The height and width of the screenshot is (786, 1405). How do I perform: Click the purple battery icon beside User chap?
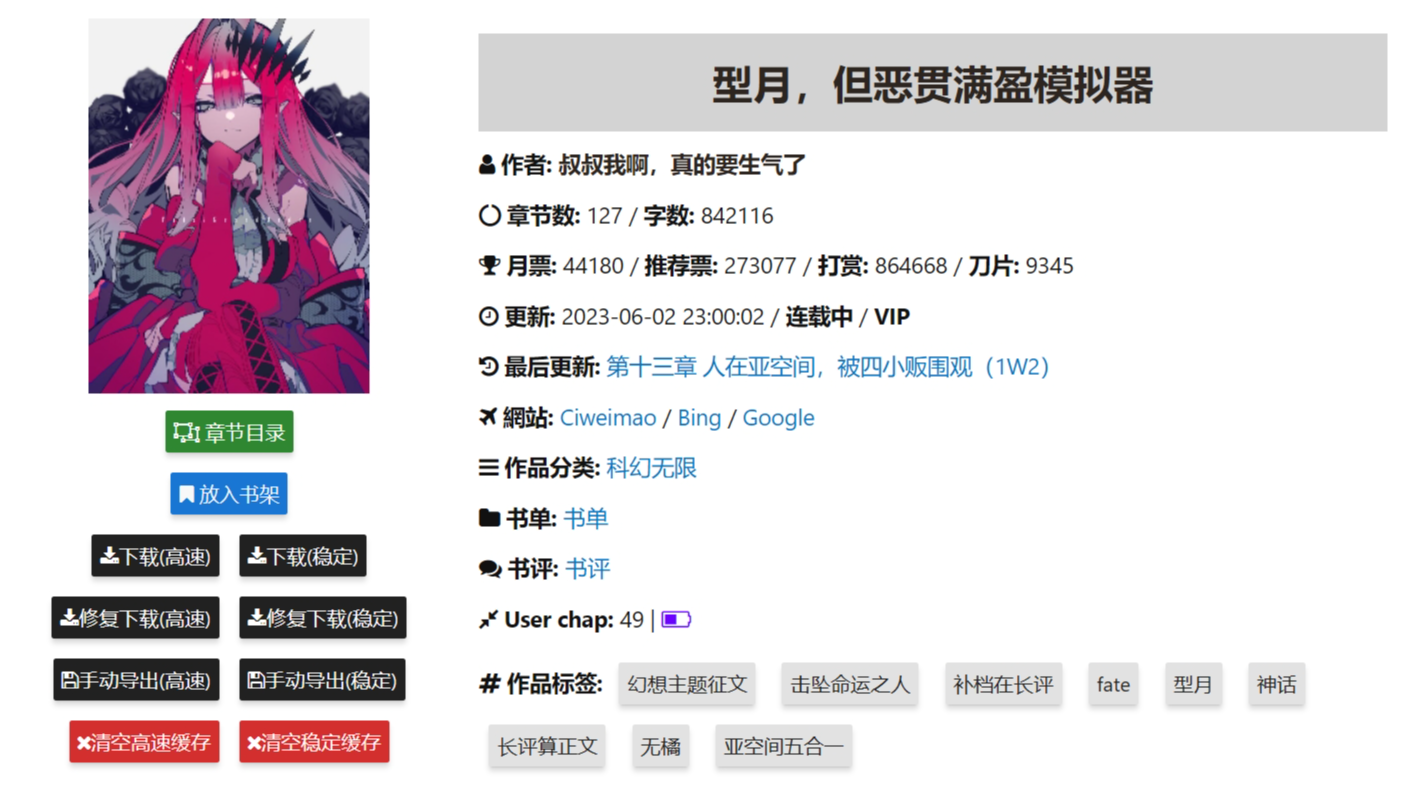[676, 620]
